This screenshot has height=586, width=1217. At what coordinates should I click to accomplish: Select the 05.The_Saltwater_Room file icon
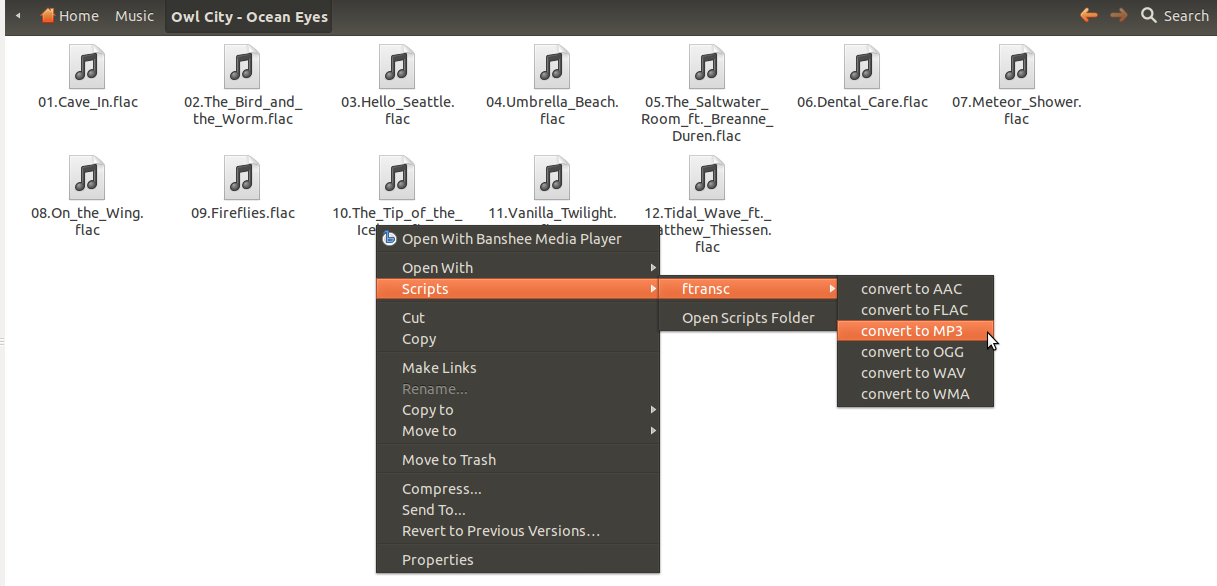(708, 68)
